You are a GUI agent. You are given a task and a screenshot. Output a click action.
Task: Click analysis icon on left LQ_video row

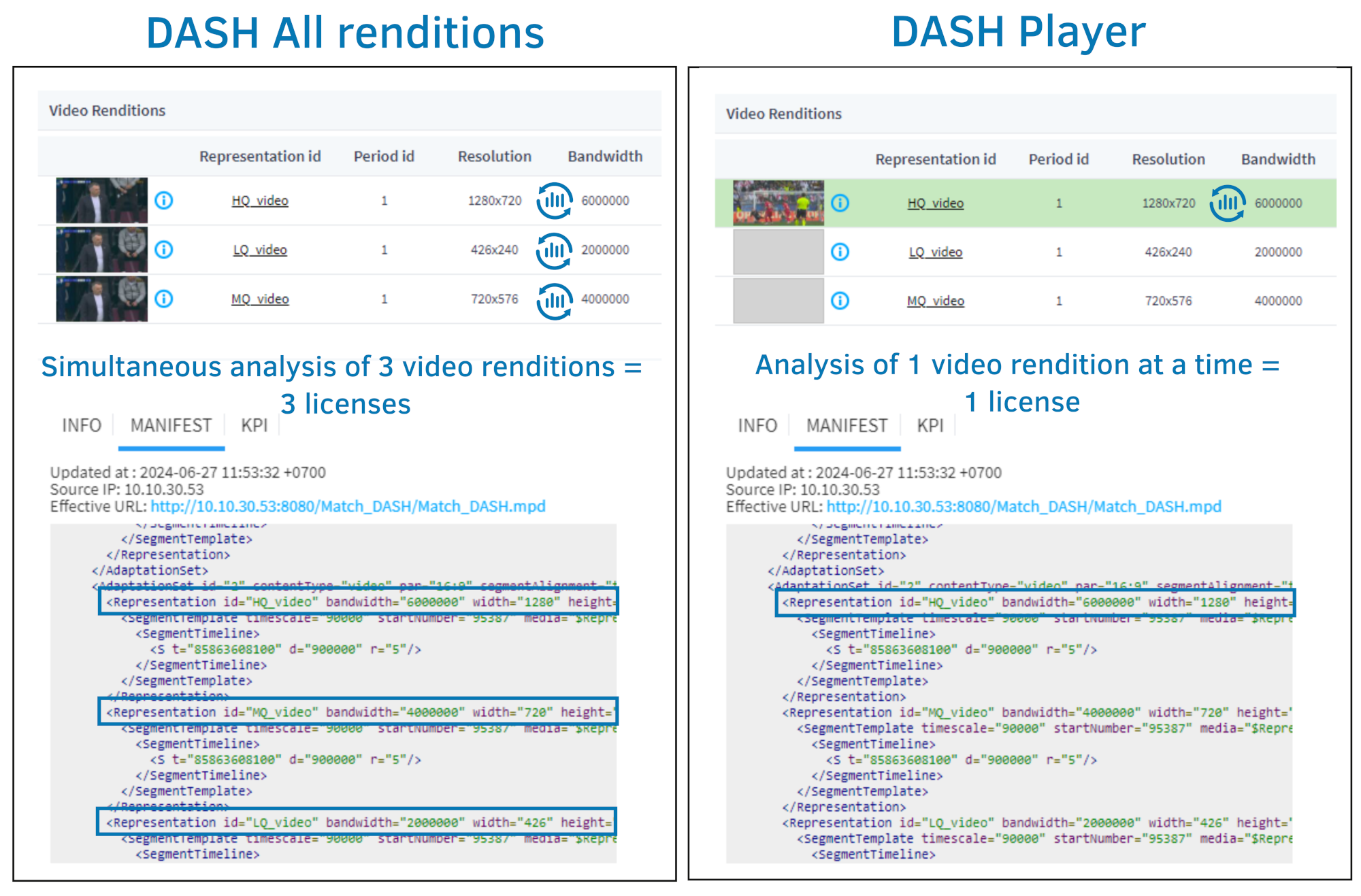[x=554, y=250]
